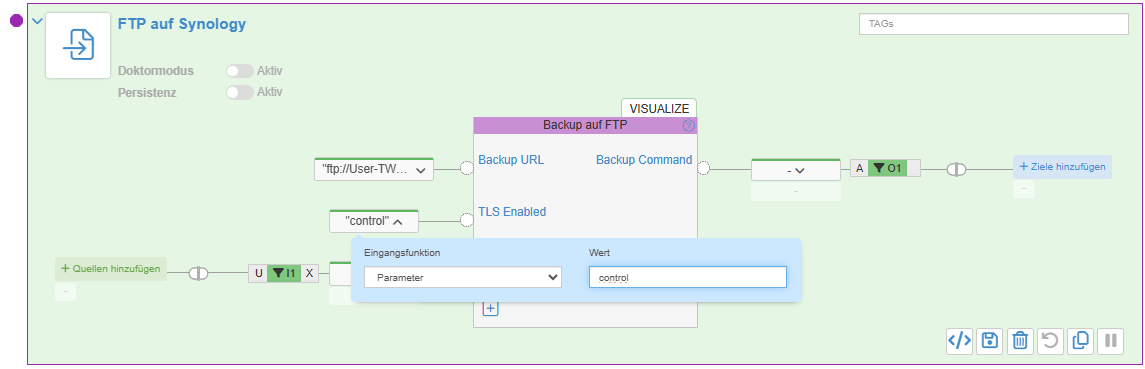Toggle the output gate before Ziele hinzufügen
The height and width of the screenshot is (369, 1145).
(x=956, y=170)
